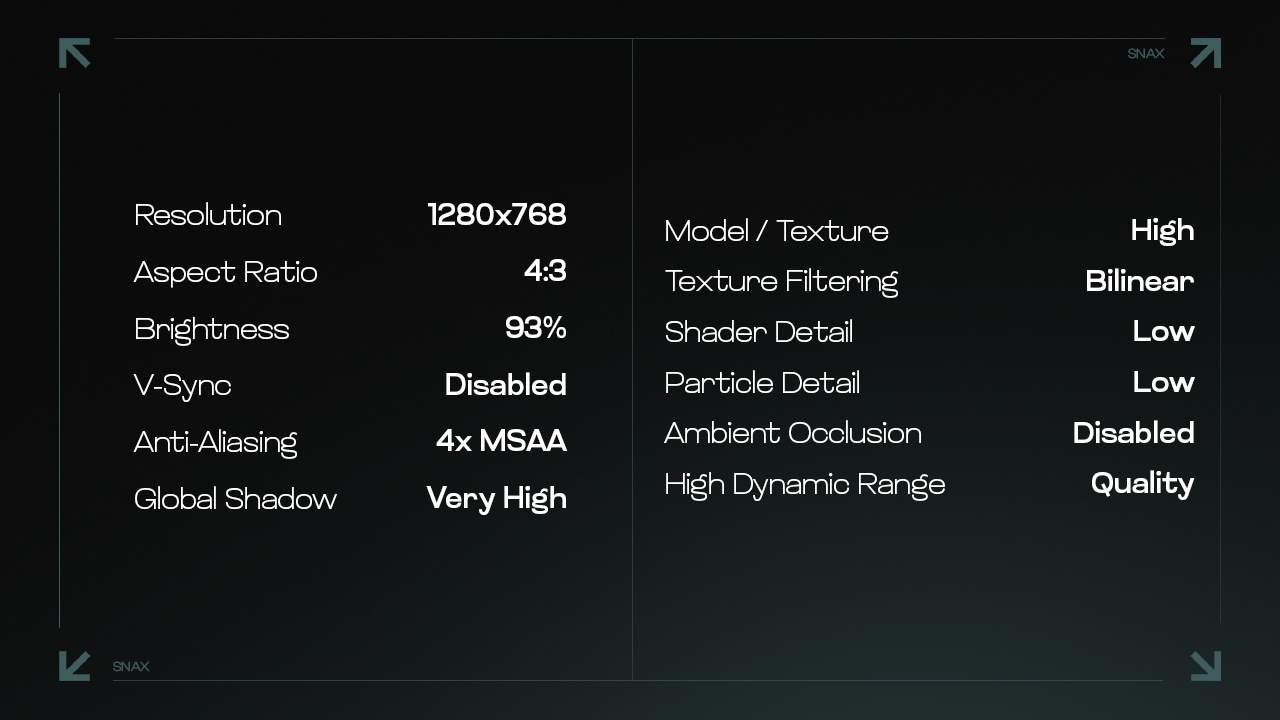Click the Quality HDR value
Viewport: 1280px width, 720px height.
click(1142, 485)
